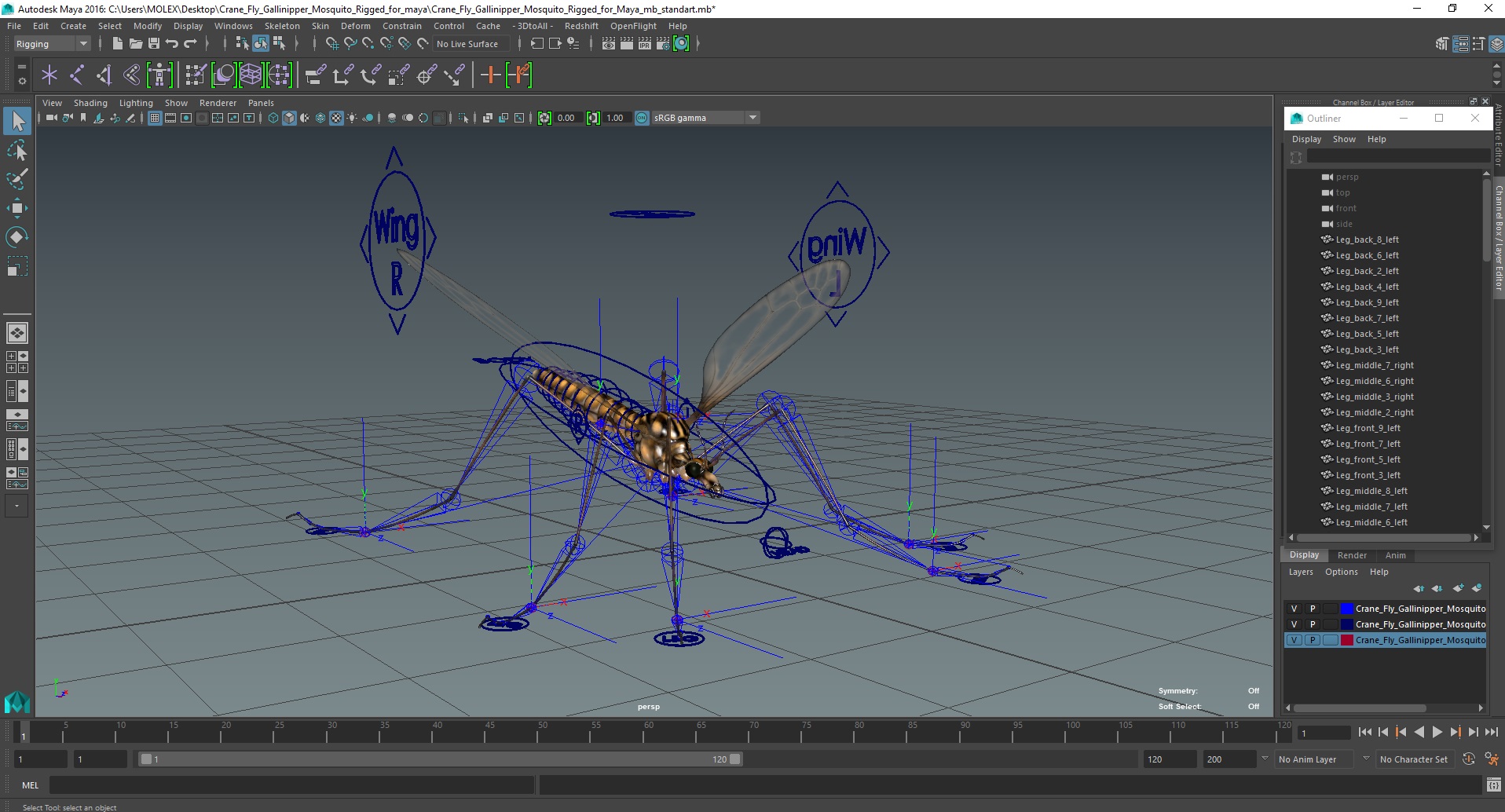Choose the Move tool in the toolbox
Image resolution: width=1505 pixels, height=812 pixels.
click(17, 208)
